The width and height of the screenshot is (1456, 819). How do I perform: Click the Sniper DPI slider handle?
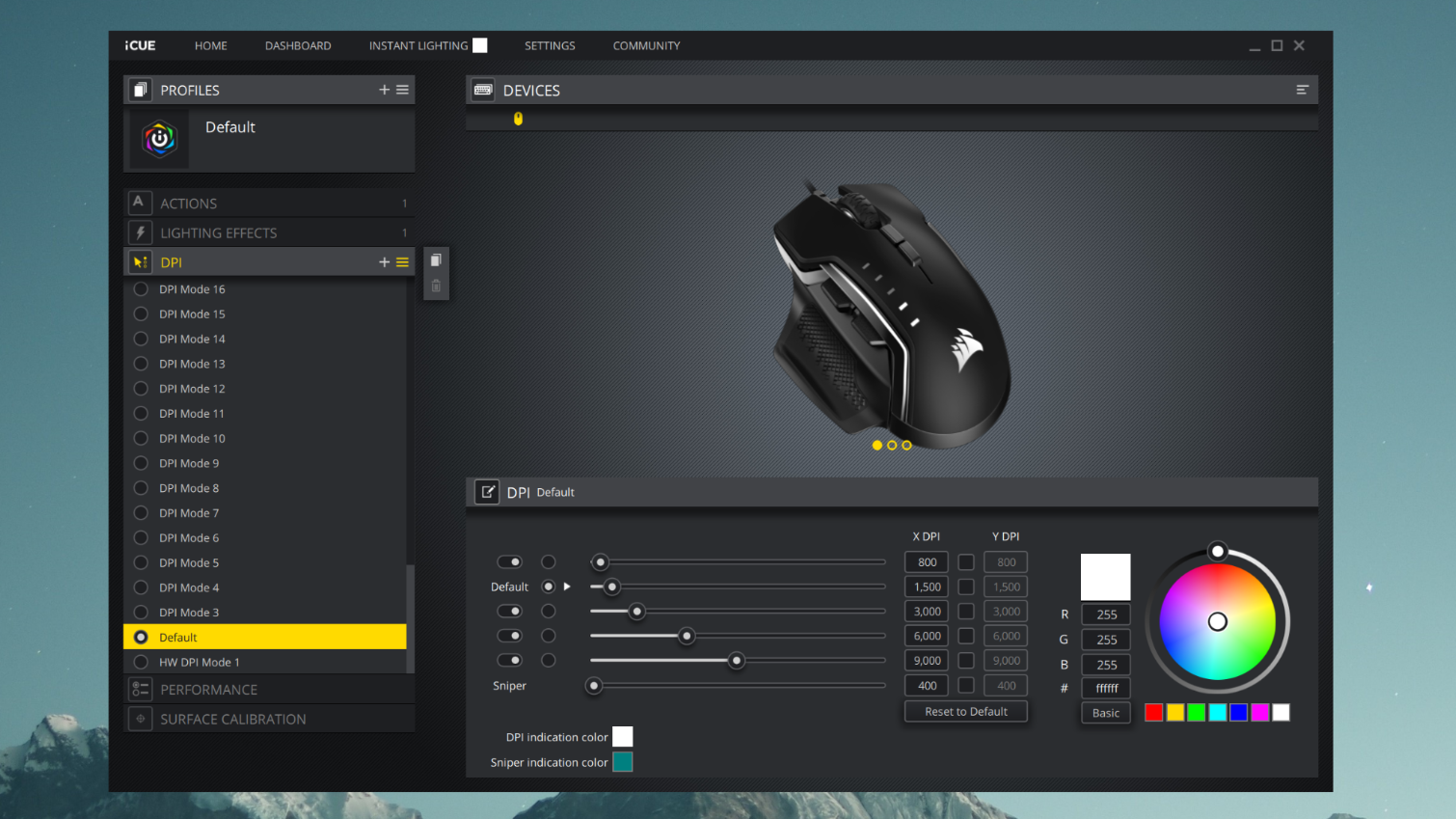click(594, 686)
